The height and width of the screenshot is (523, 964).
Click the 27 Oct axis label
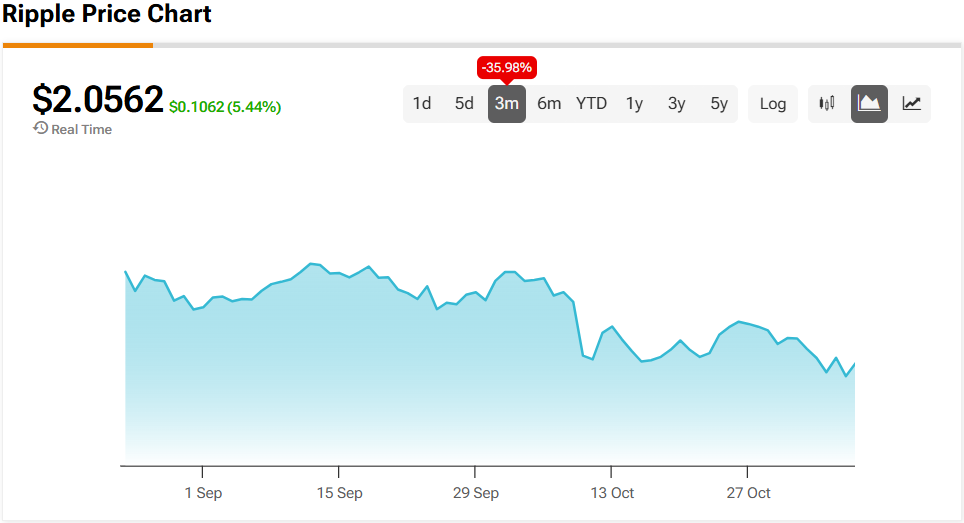coord(747,493)
